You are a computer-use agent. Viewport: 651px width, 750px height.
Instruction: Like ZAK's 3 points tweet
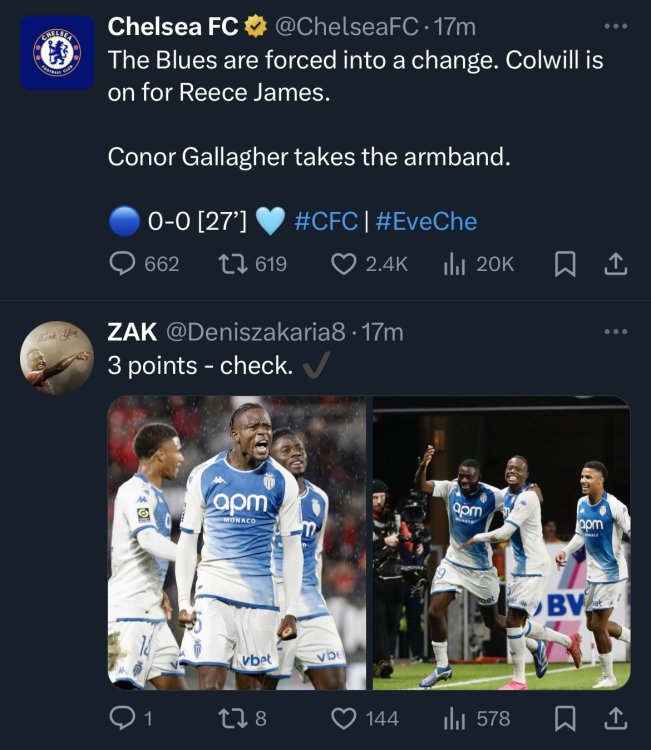[365, 718]
